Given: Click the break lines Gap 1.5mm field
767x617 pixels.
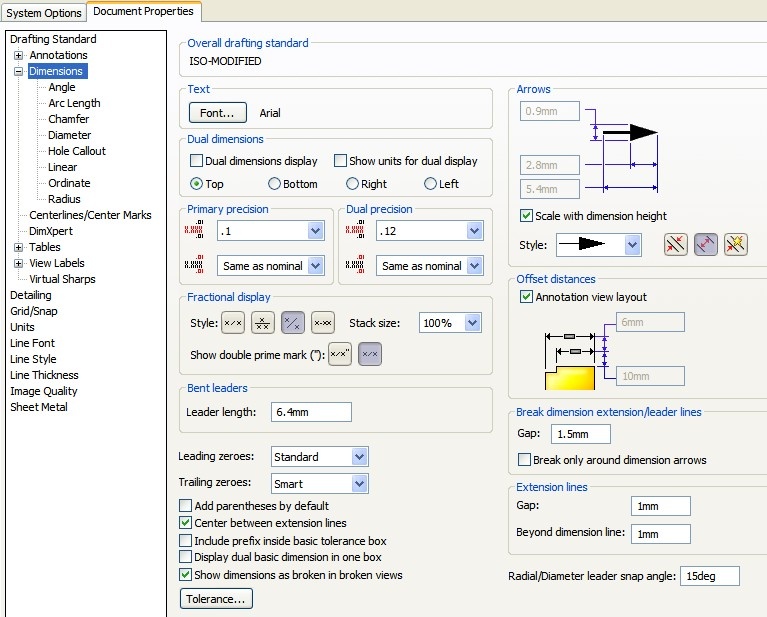Looking at the screenshot, I should [x=581, y=434].
